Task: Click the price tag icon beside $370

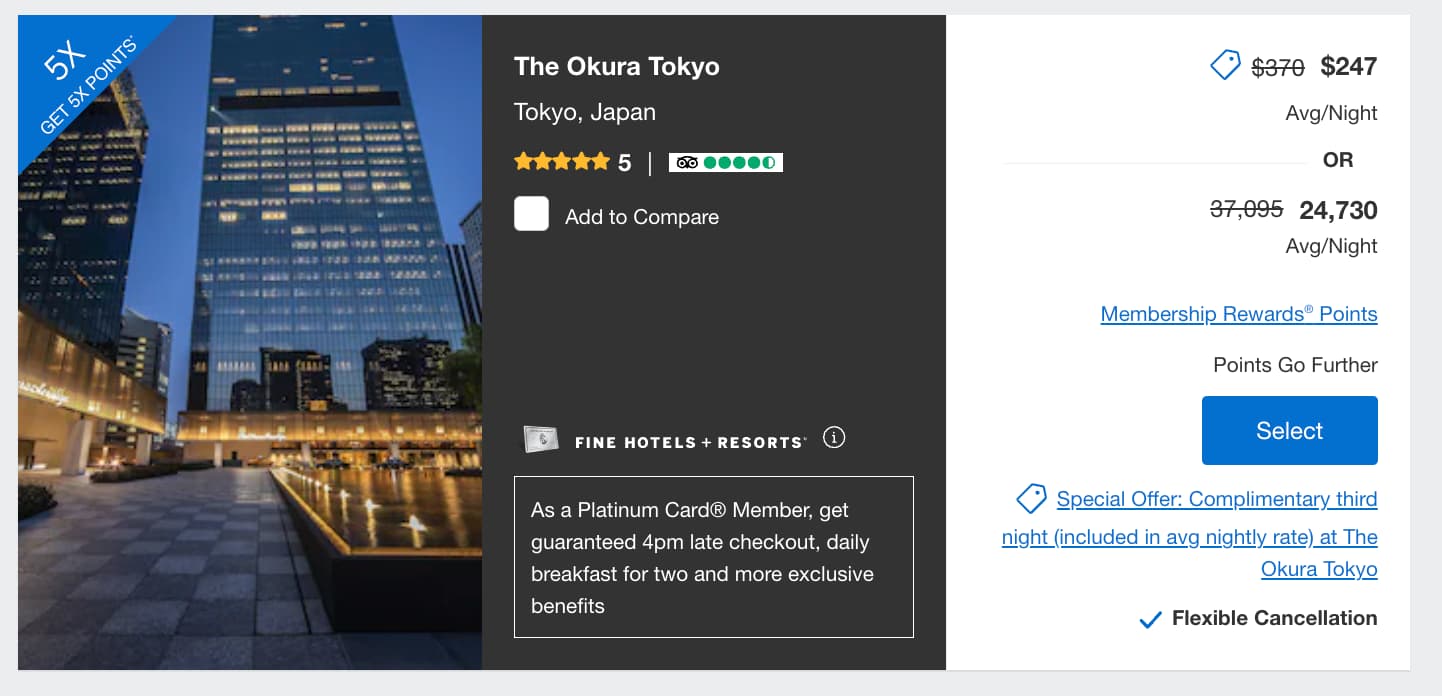Action: click(x=1225, y=66)
